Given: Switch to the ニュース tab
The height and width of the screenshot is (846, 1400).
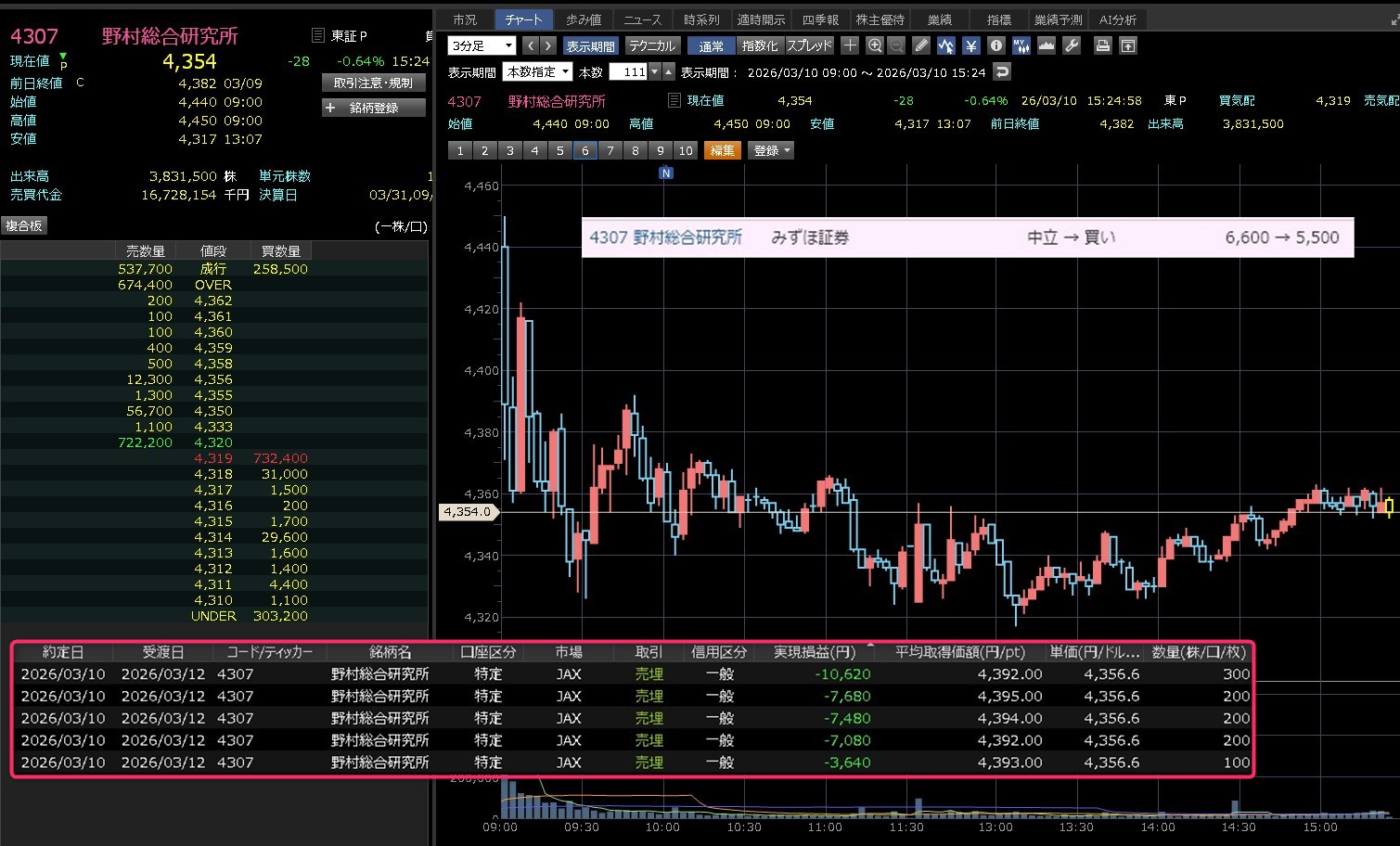Looking at the screenshot, I should click(x=642, y=19).
